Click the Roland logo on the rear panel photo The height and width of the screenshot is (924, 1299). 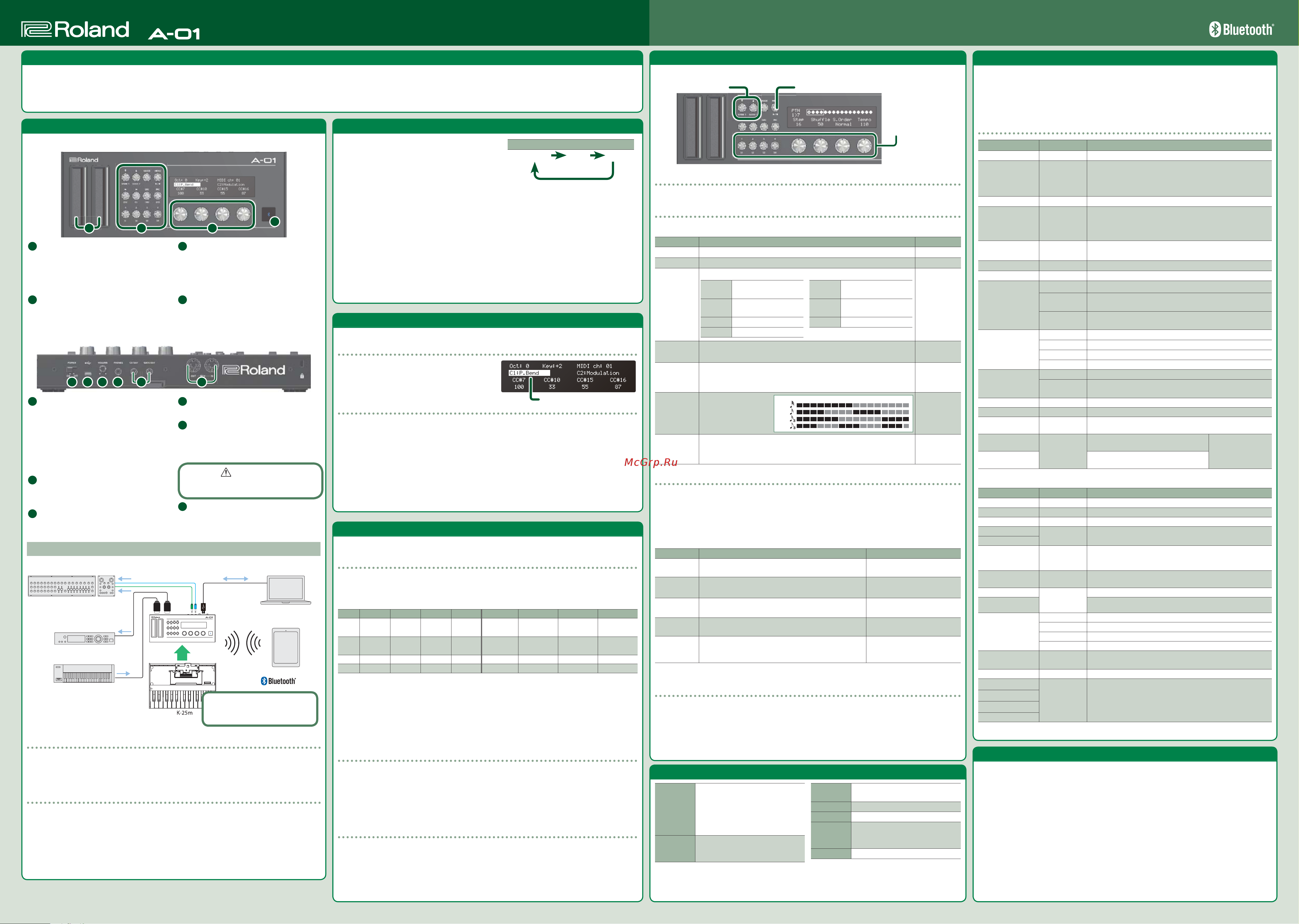pyautogui.click(x=254, y=370)
